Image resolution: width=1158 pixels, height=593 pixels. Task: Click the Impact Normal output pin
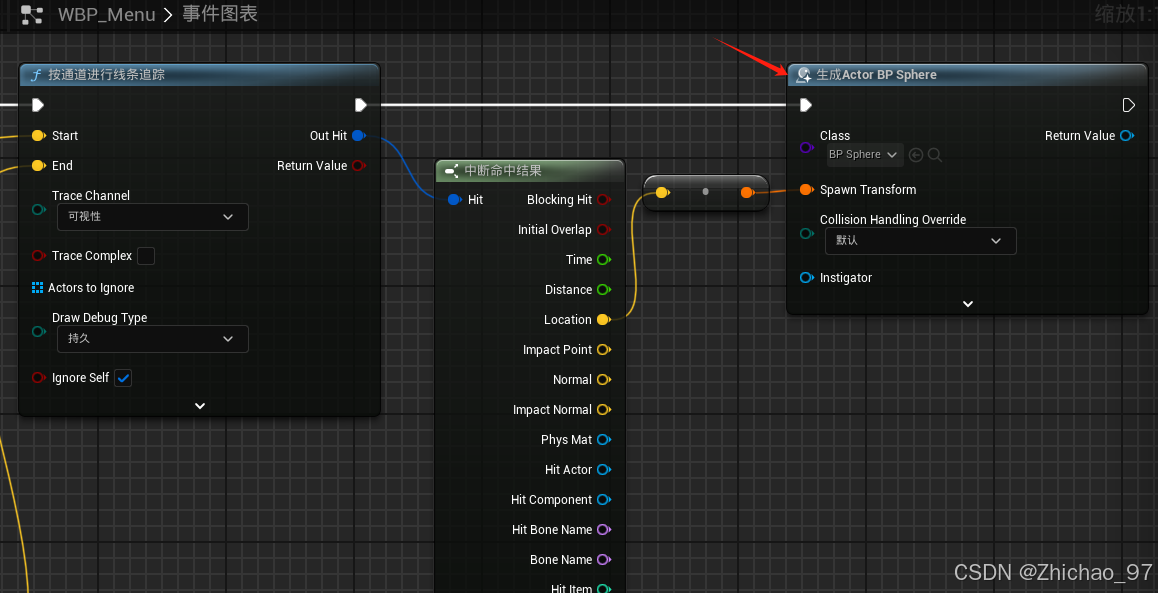(603, 410)
